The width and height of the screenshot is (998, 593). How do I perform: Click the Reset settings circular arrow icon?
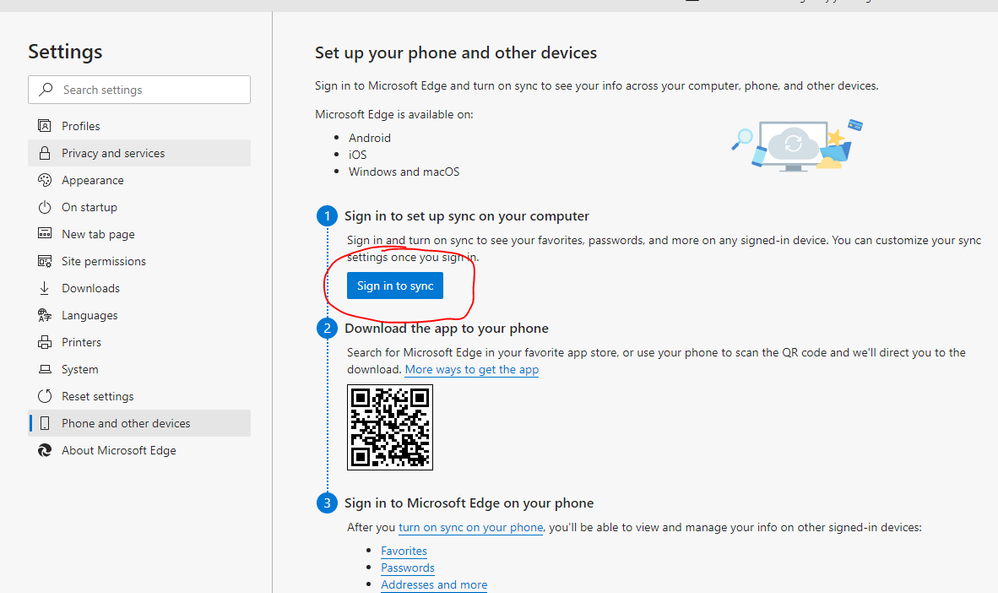[45, 396]
